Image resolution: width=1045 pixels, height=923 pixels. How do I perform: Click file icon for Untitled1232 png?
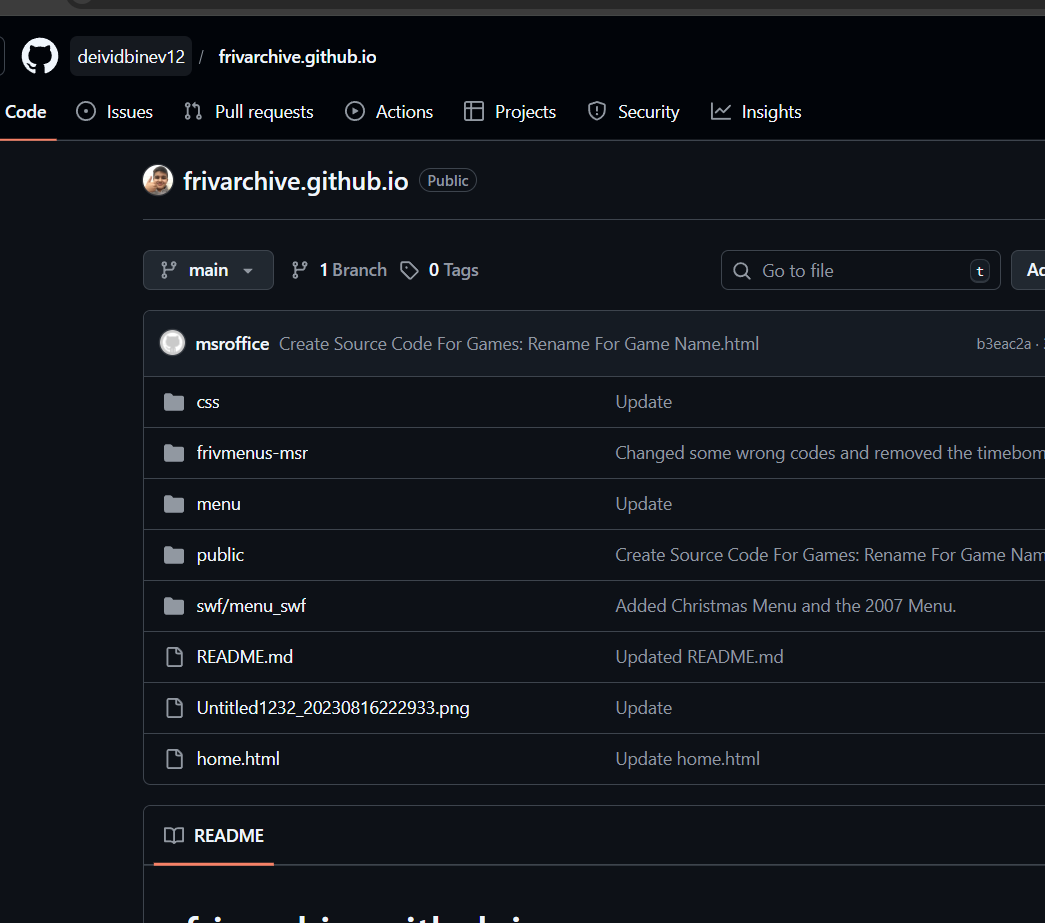coord(175,708)
